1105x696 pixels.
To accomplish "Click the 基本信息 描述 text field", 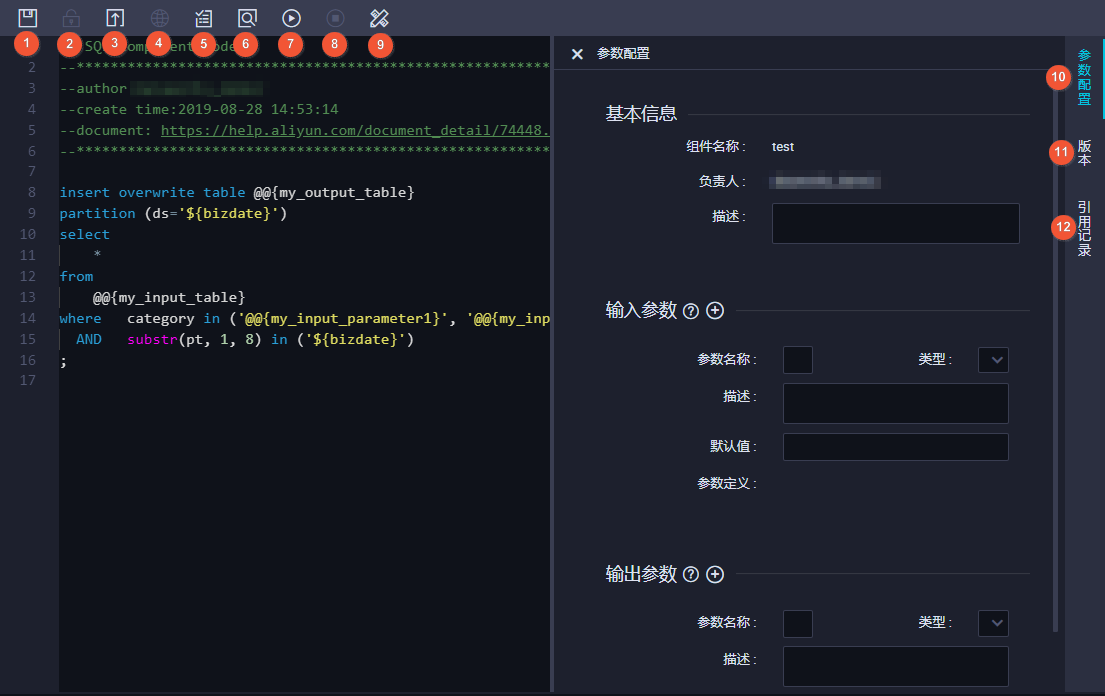I will pyautogui.click(x=896, y=223).
